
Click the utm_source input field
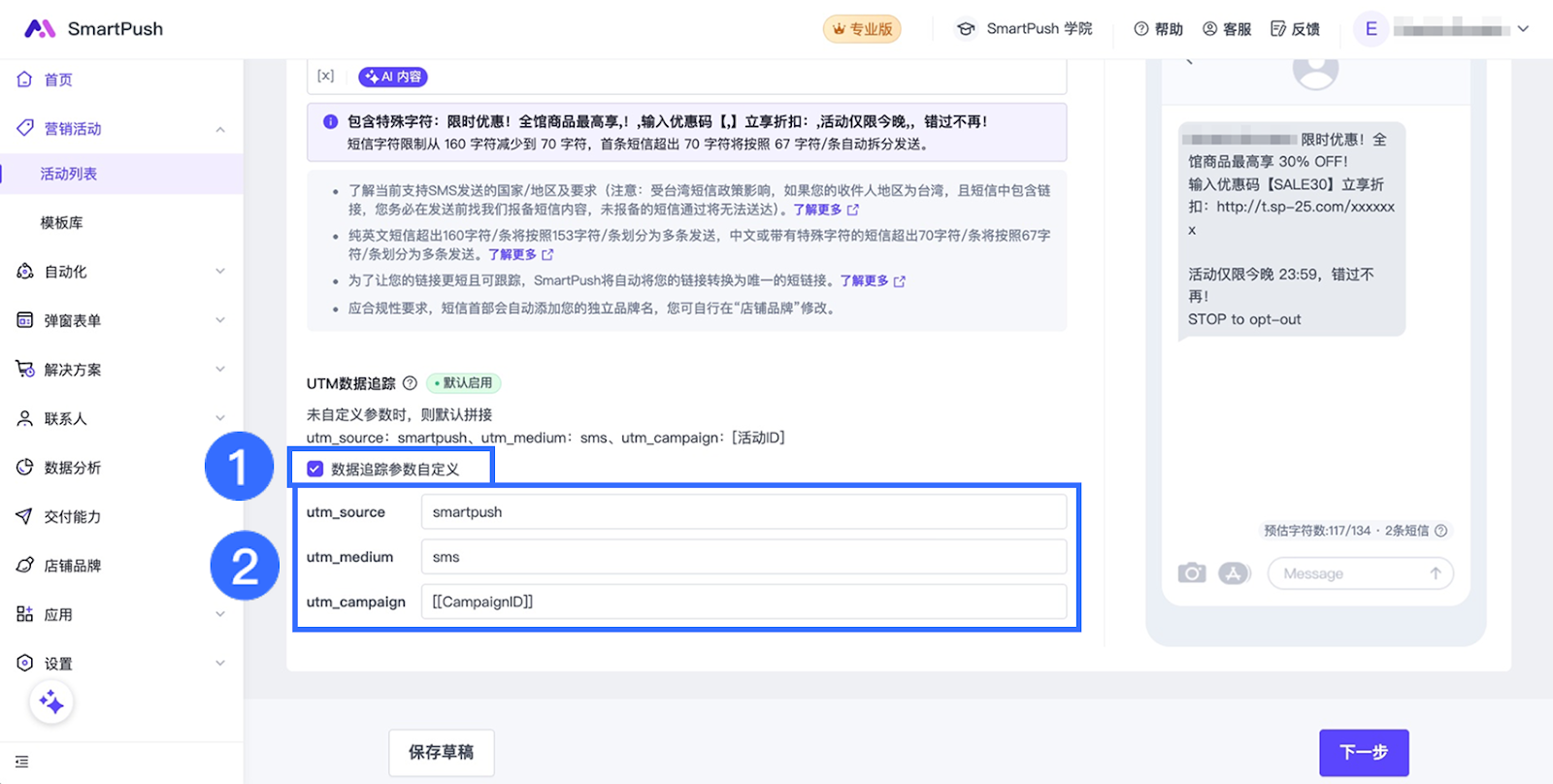pos(743,512)
